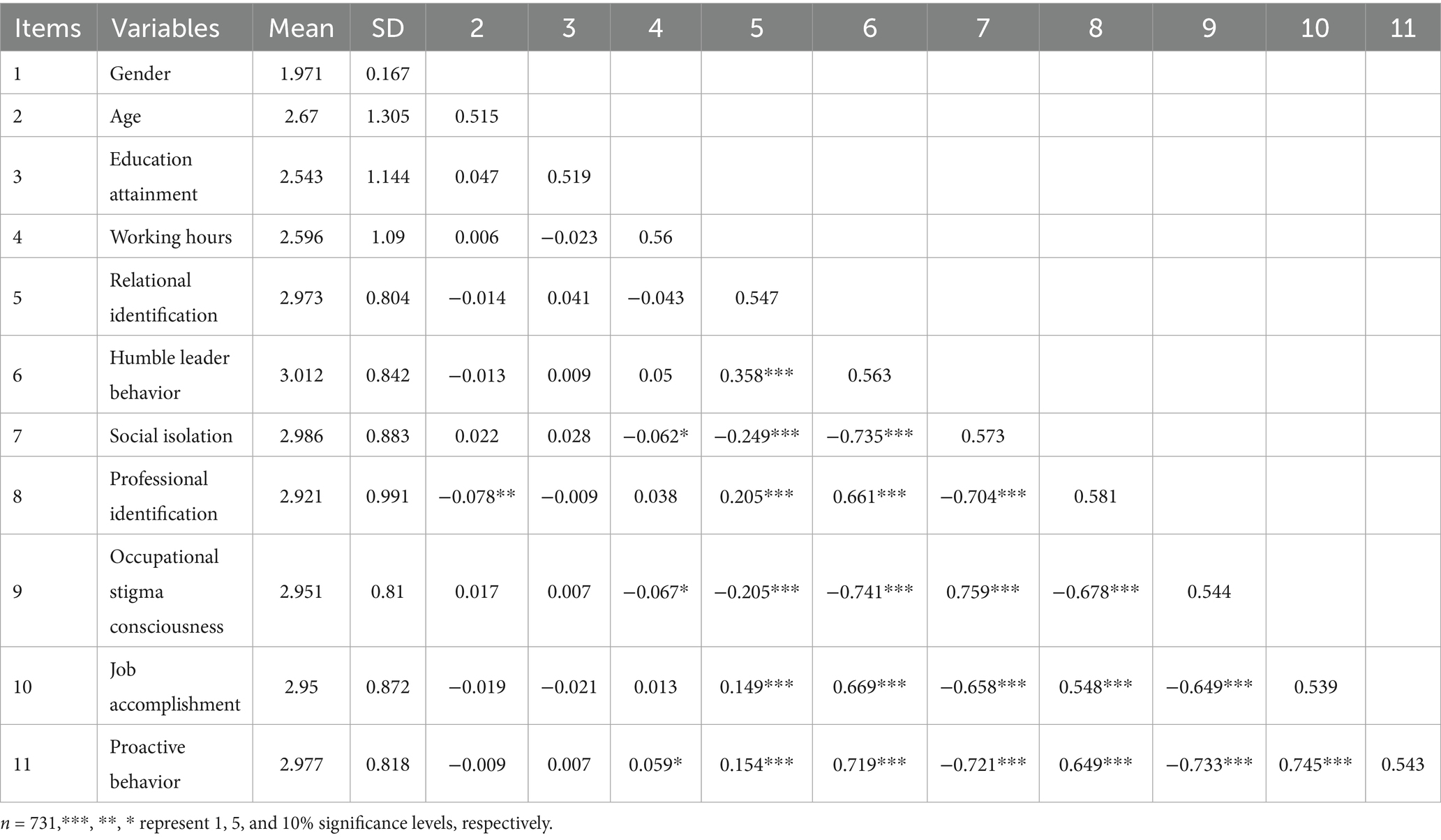The width and height of the screenshot is (1441, 840).
Task: Click the Gender variable cell
Action: tap(140, 73)
